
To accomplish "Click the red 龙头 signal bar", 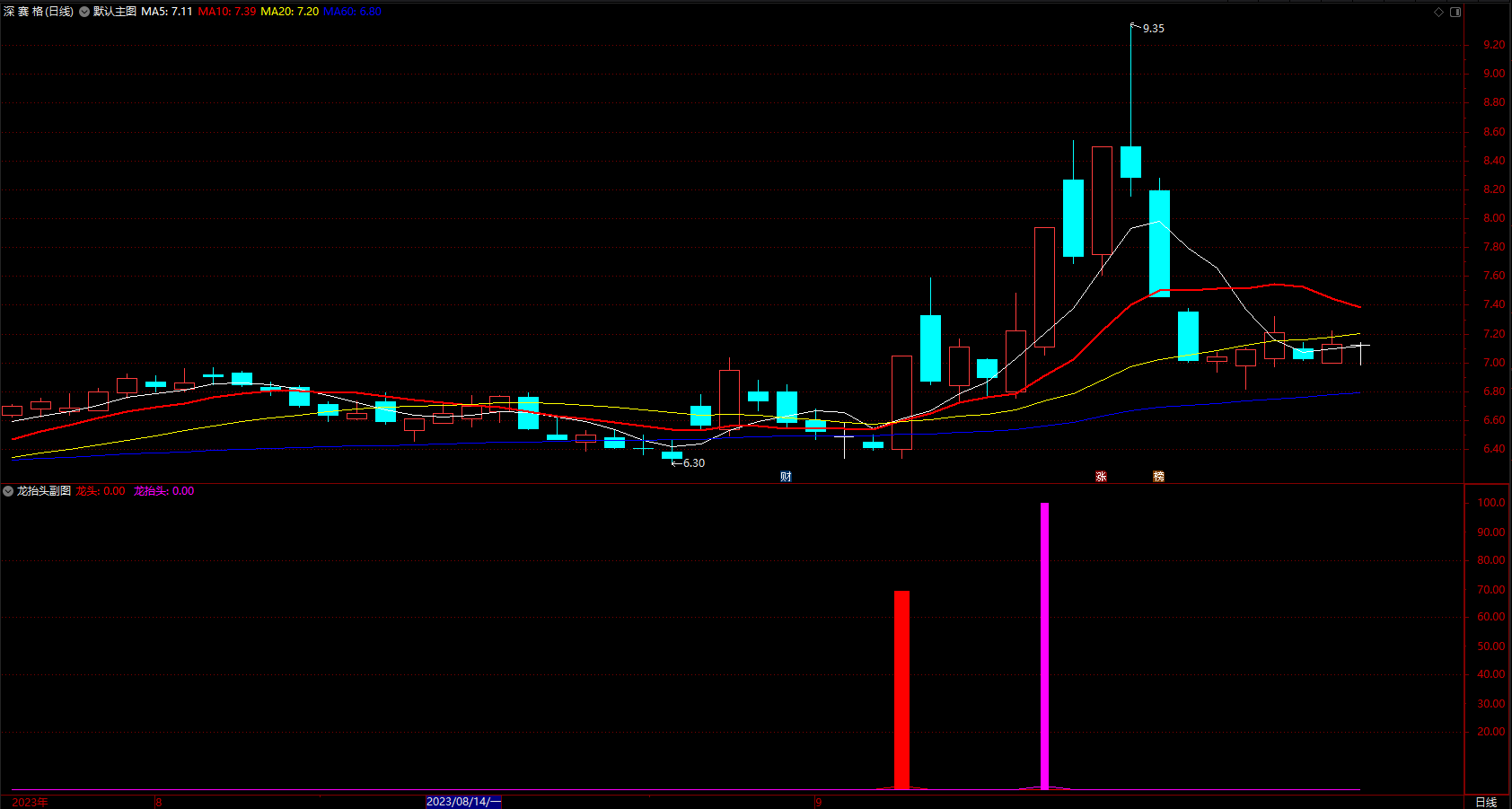I will [901, 690].
